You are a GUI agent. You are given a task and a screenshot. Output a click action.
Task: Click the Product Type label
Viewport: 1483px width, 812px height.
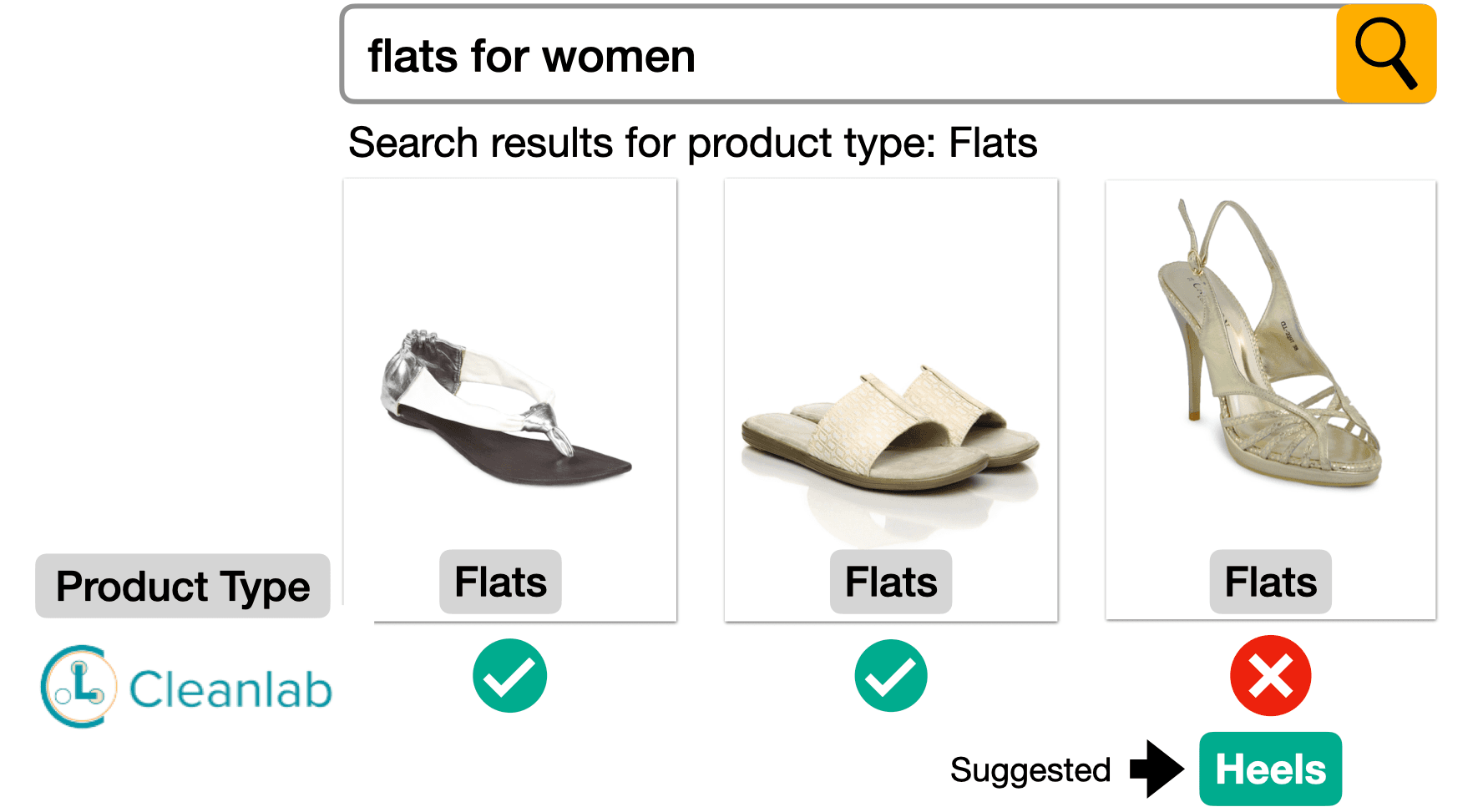[183, 586]
